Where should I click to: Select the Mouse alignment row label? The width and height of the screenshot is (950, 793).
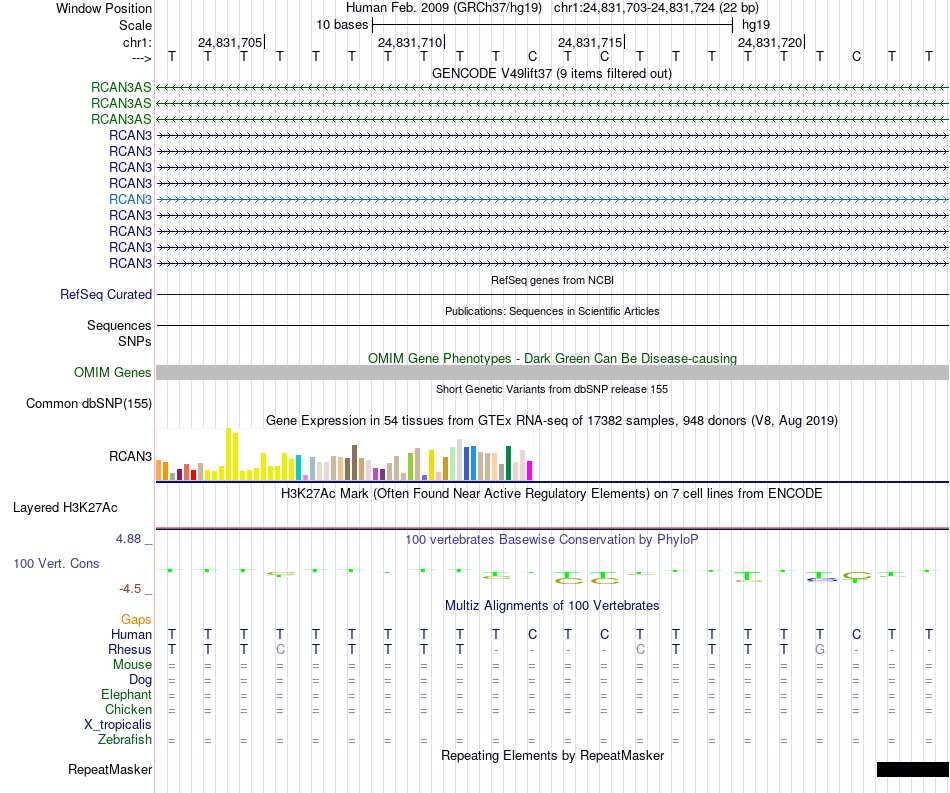[132, 665]
